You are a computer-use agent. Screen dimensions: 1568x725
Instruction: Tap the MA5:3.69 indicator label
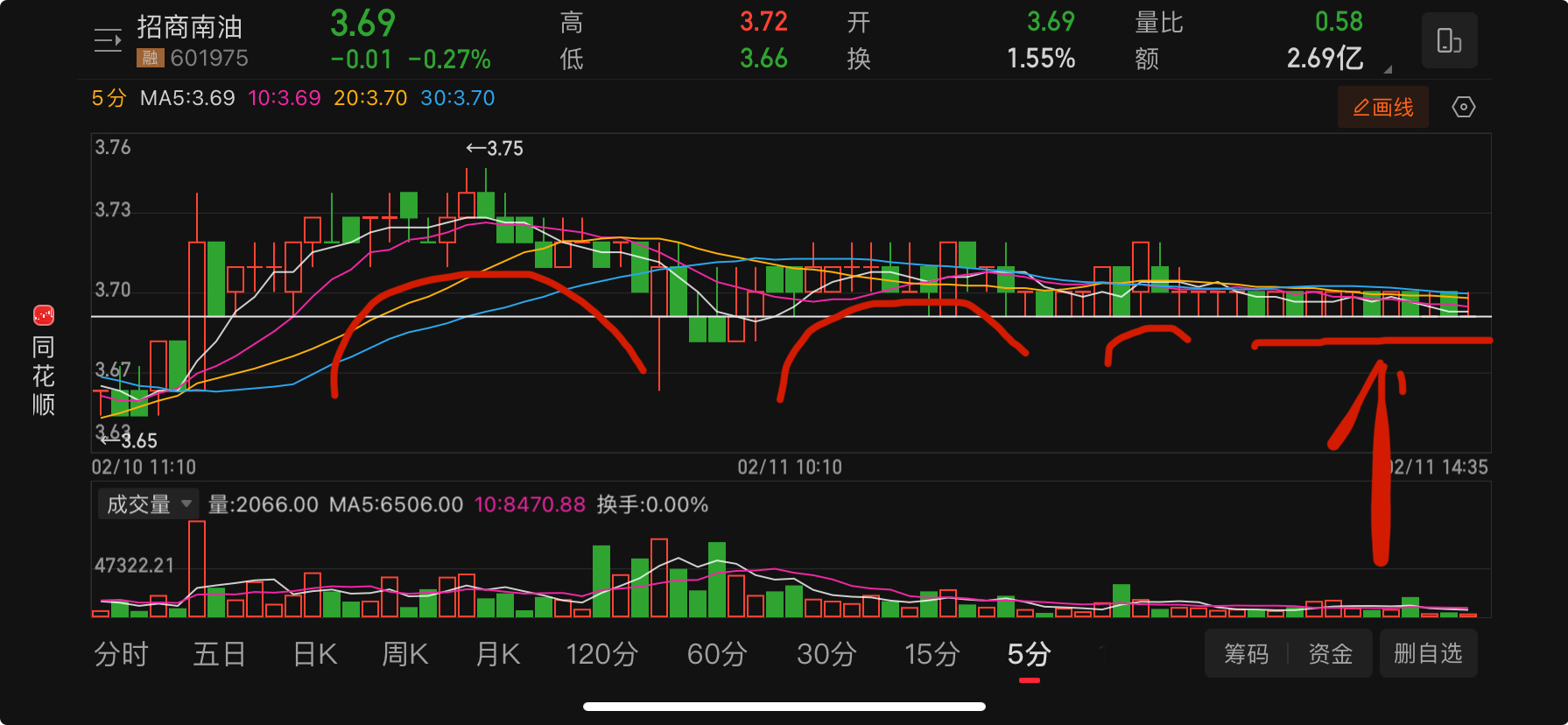pos(187,98)
